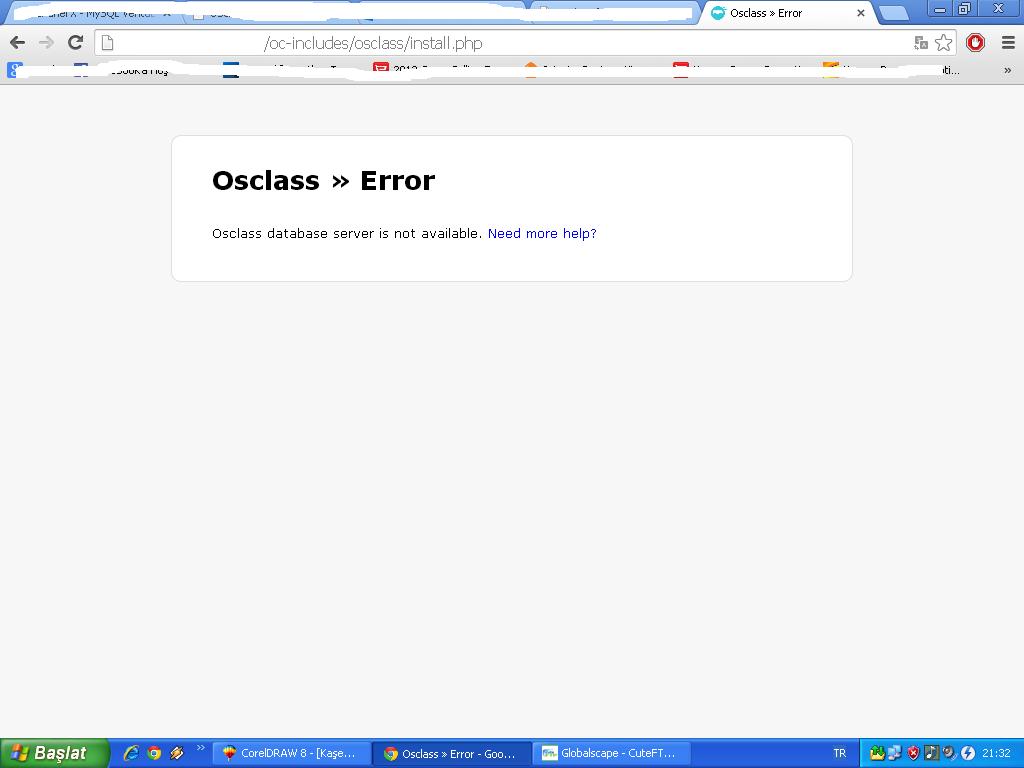Viewport: 1024px width, 768px height.
Task: Open the new tab button
Action: pyautogui.click(x=894, y=13)
